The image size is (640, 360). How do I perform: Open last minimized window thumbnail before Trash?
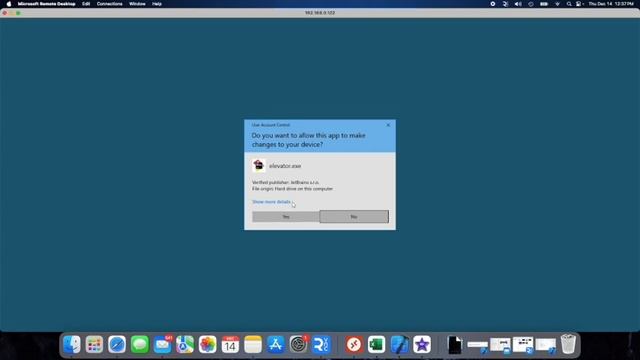pyautogui.click(x=546, y=345)
